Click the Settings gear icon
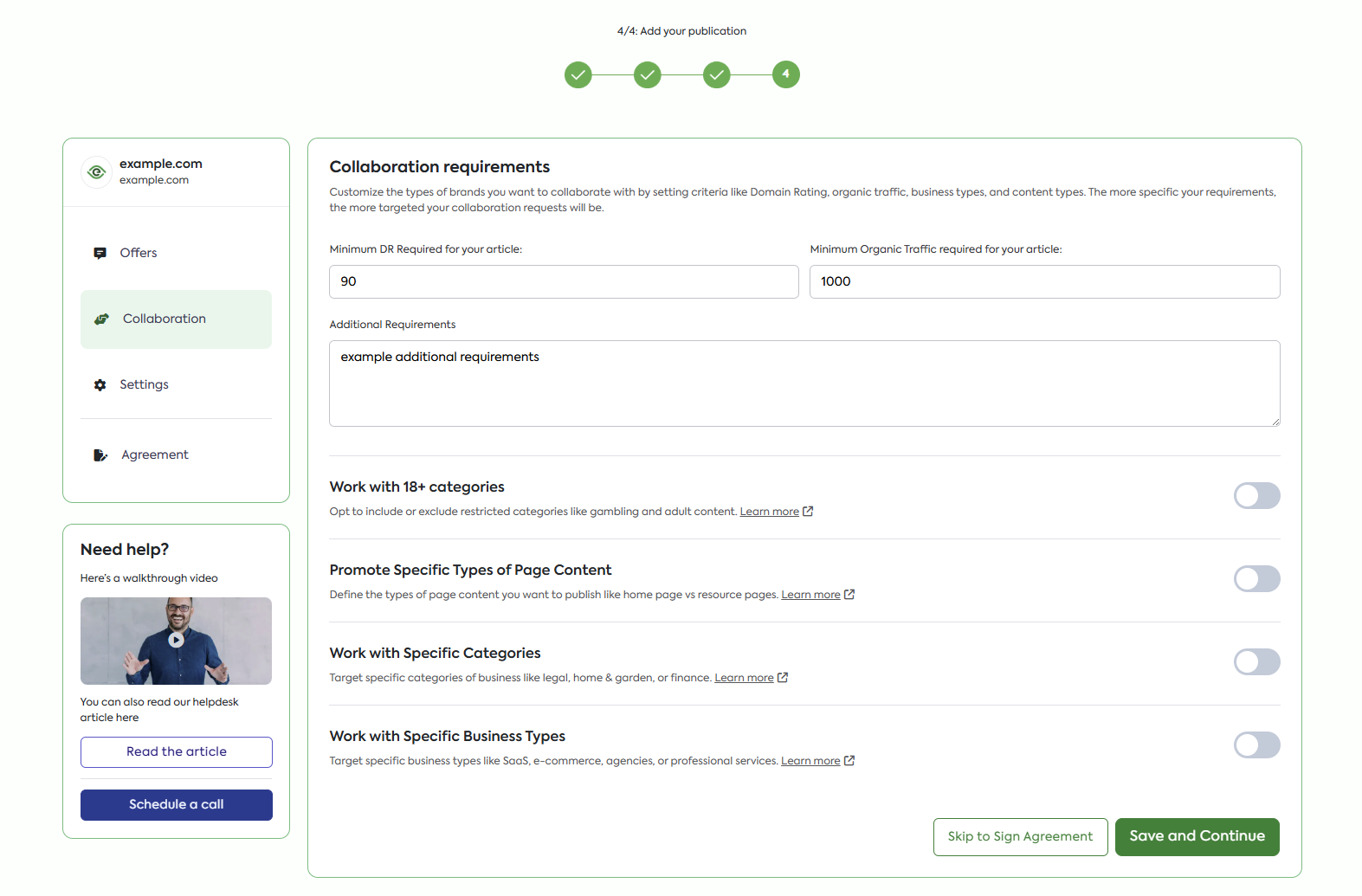The image size is (1362, 896). (x=100, y=384)
